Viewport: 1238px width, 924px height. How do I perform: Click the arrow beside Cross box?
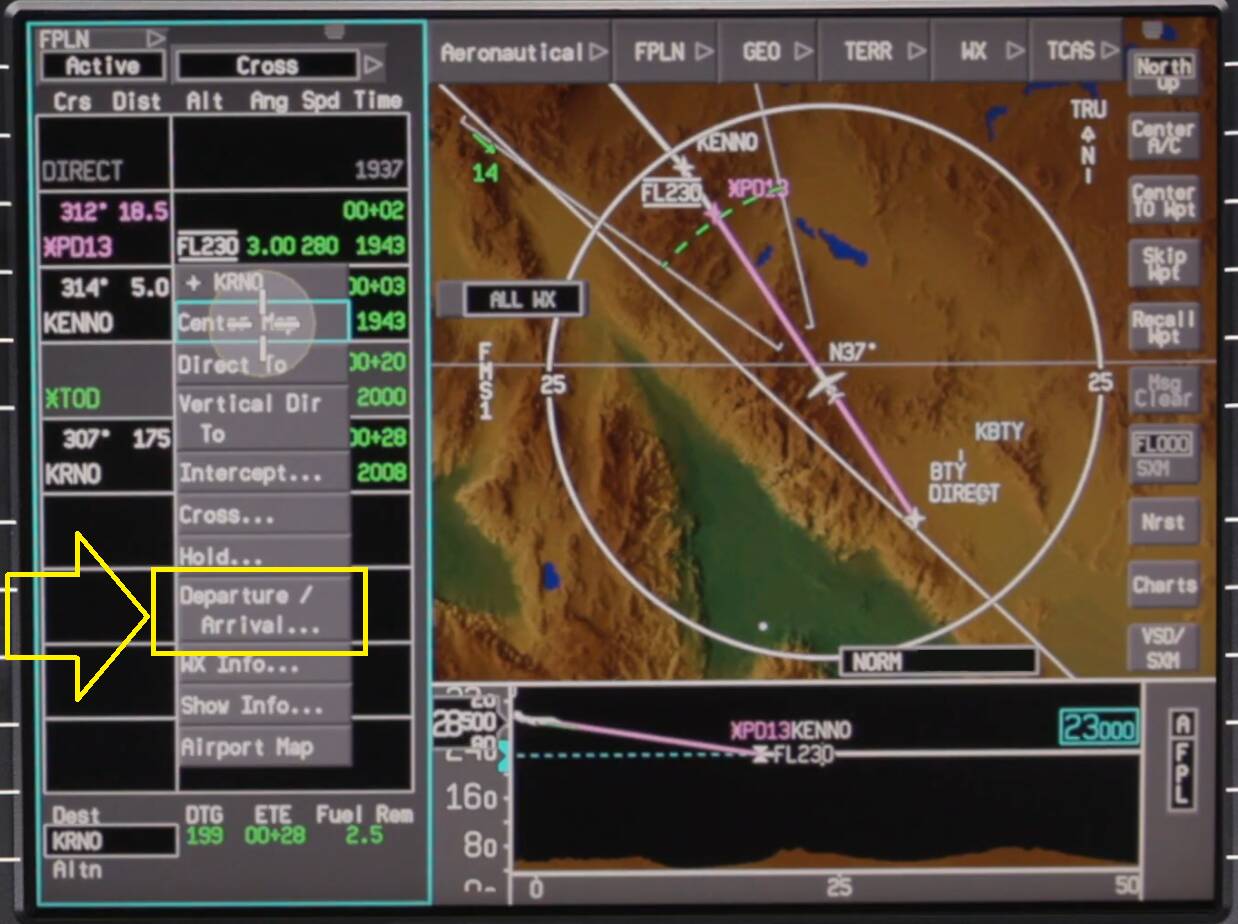coord(372,66)
